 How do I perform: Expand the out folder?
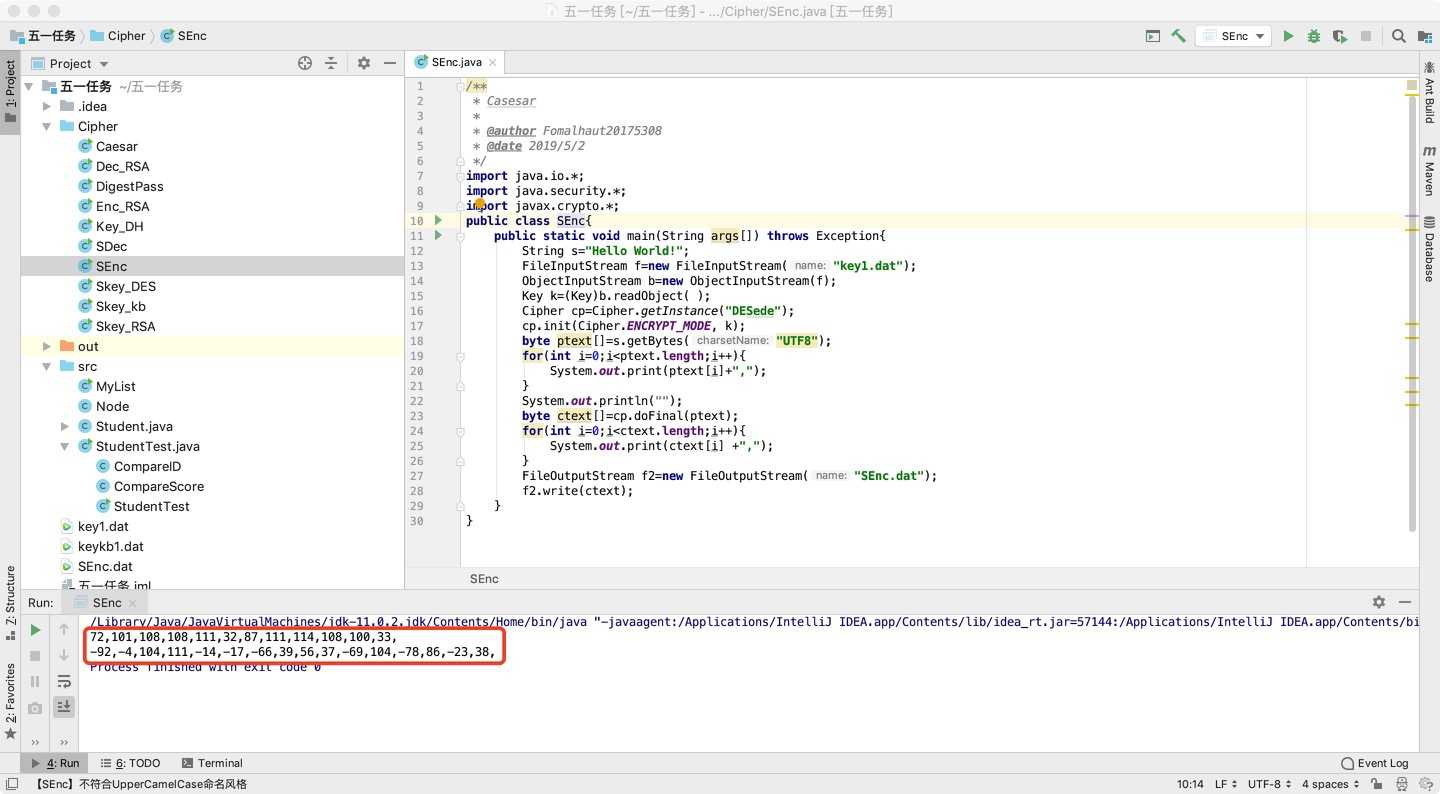coord(47,346)
